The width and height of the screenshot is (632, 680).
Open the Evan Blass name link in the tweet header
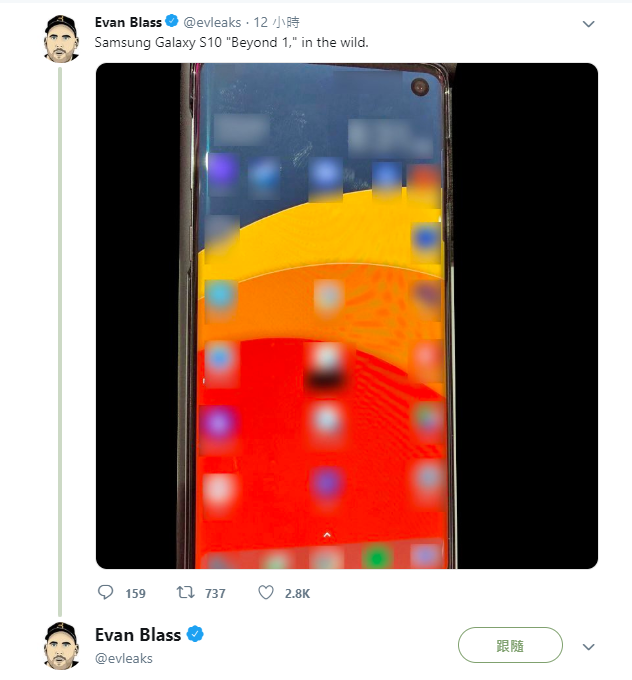128,22
